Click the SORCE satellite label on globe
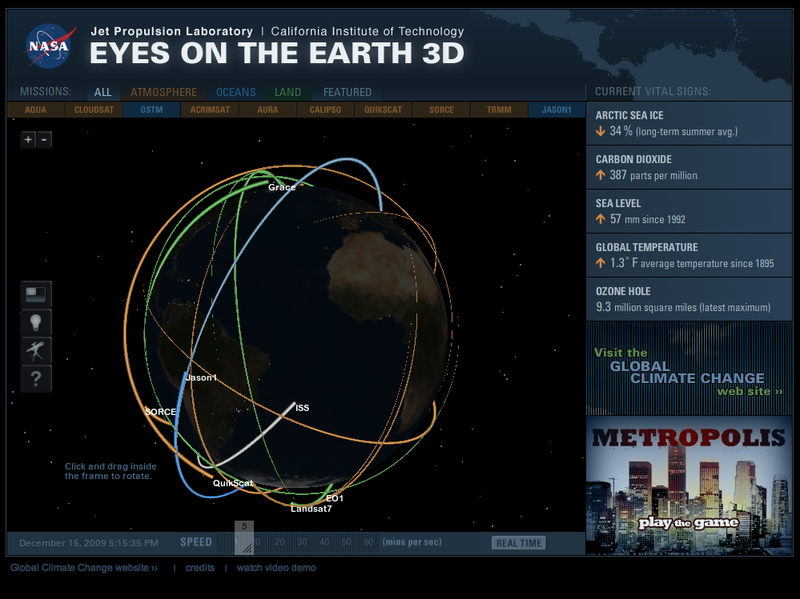This screenshot has width=800, height=599. (160, 412)
